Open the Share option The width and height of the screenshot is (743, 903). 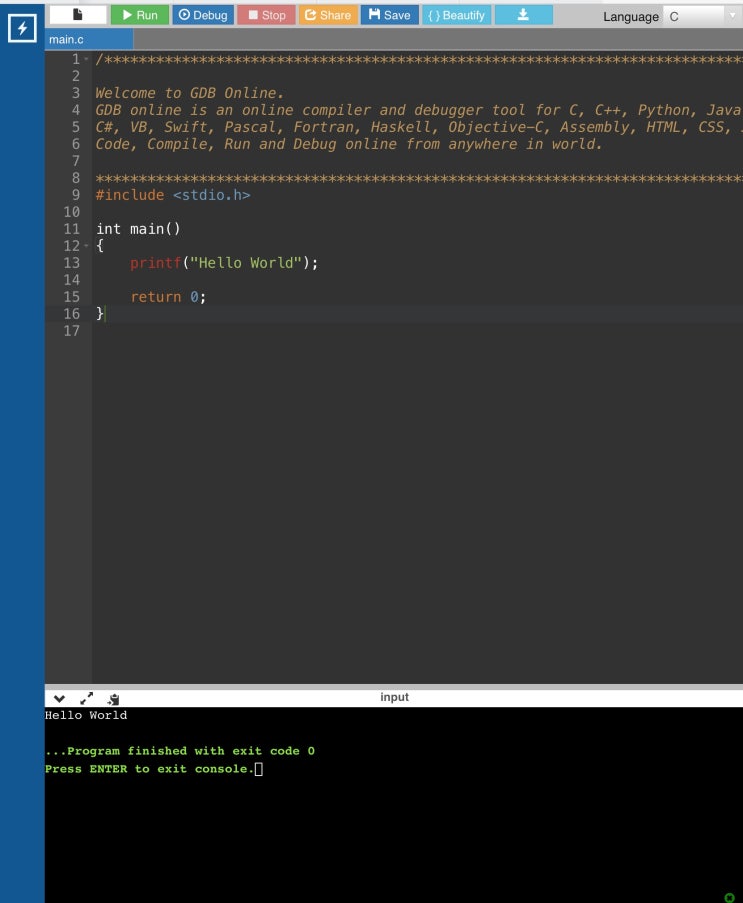[327, 15]
